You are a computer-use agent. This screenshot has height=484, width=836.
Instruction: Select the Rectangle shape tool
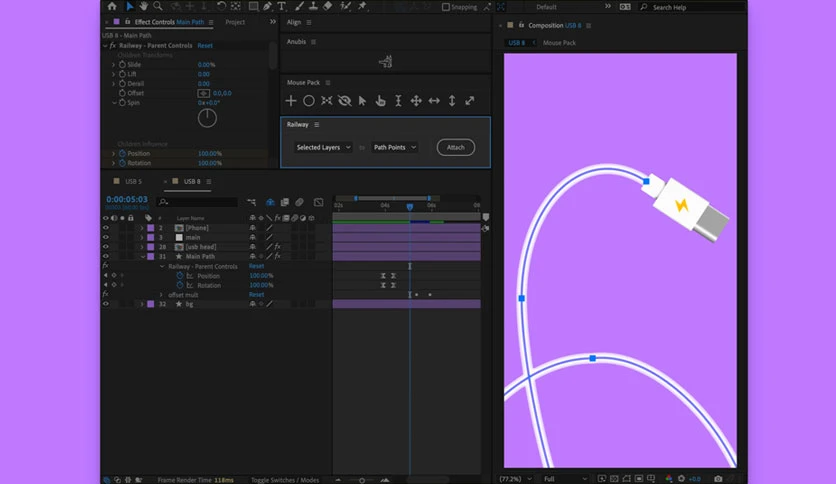point(253,6)
